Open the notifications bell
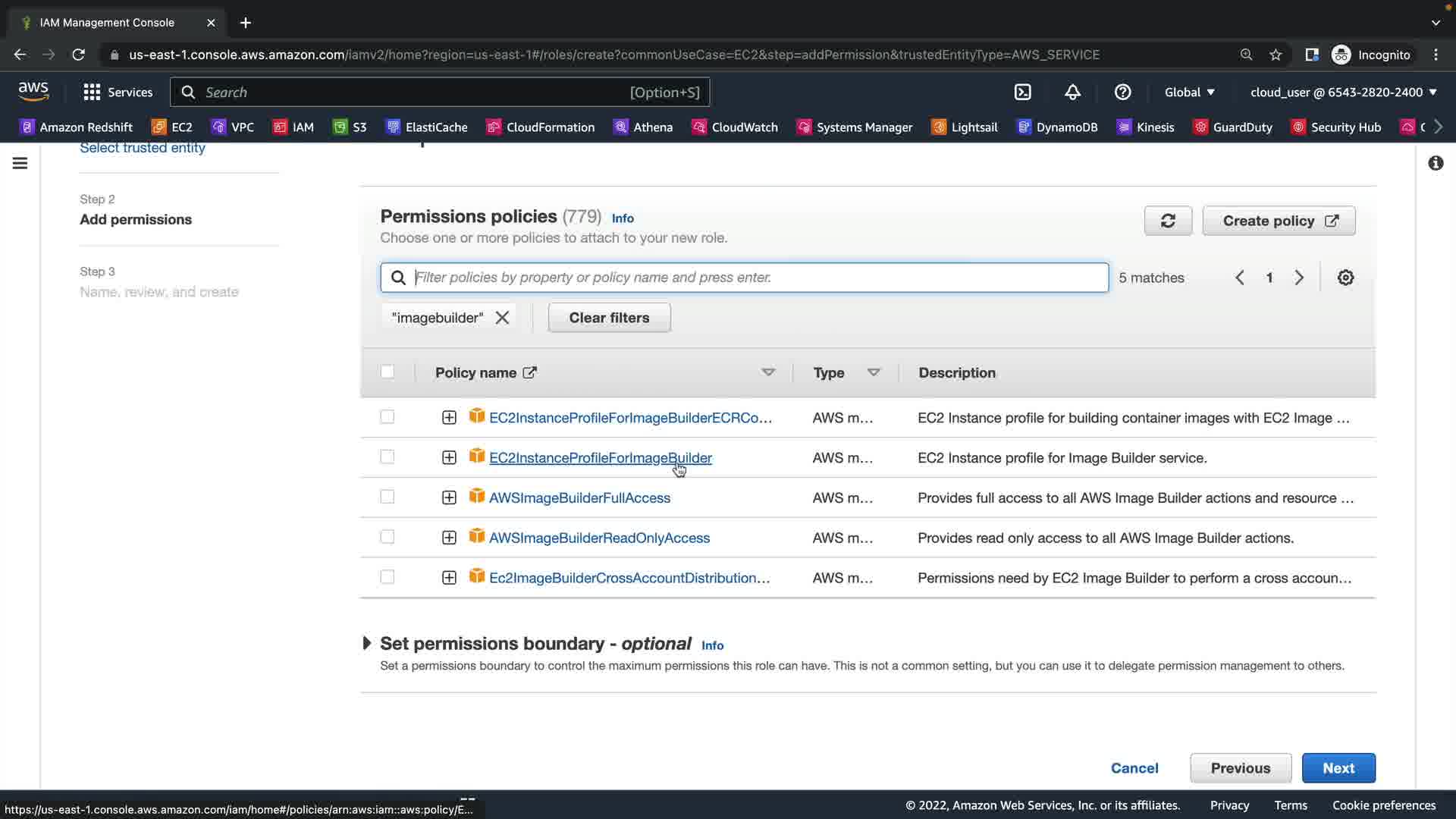 point(1072,92)
